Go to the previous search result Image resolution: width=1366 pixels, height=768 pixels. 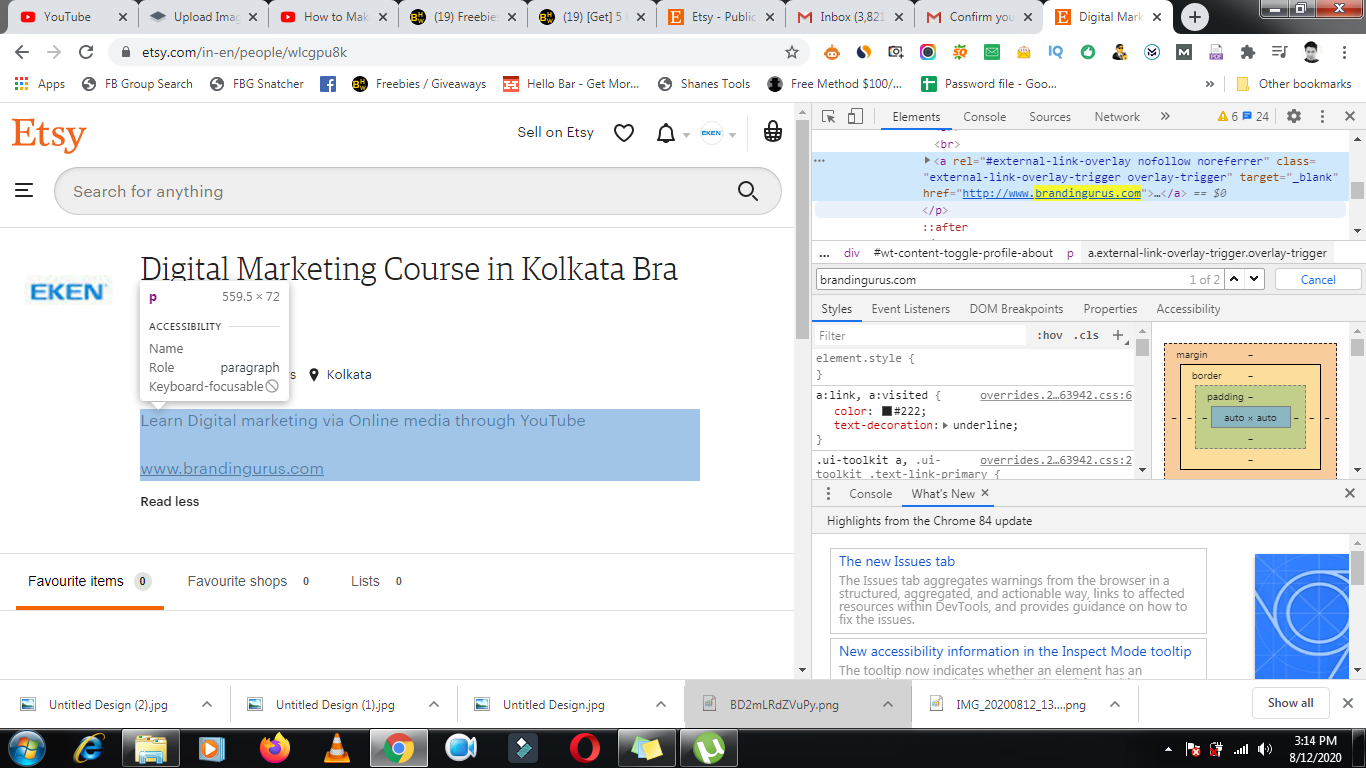[1236, 279]
